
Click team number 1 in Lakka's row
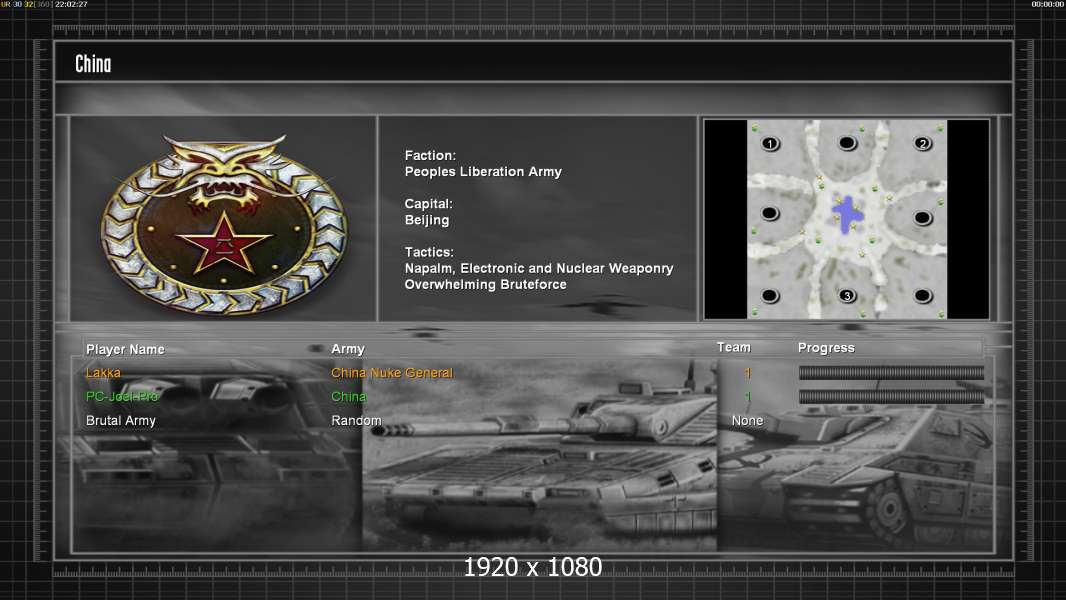pos(748,372)
